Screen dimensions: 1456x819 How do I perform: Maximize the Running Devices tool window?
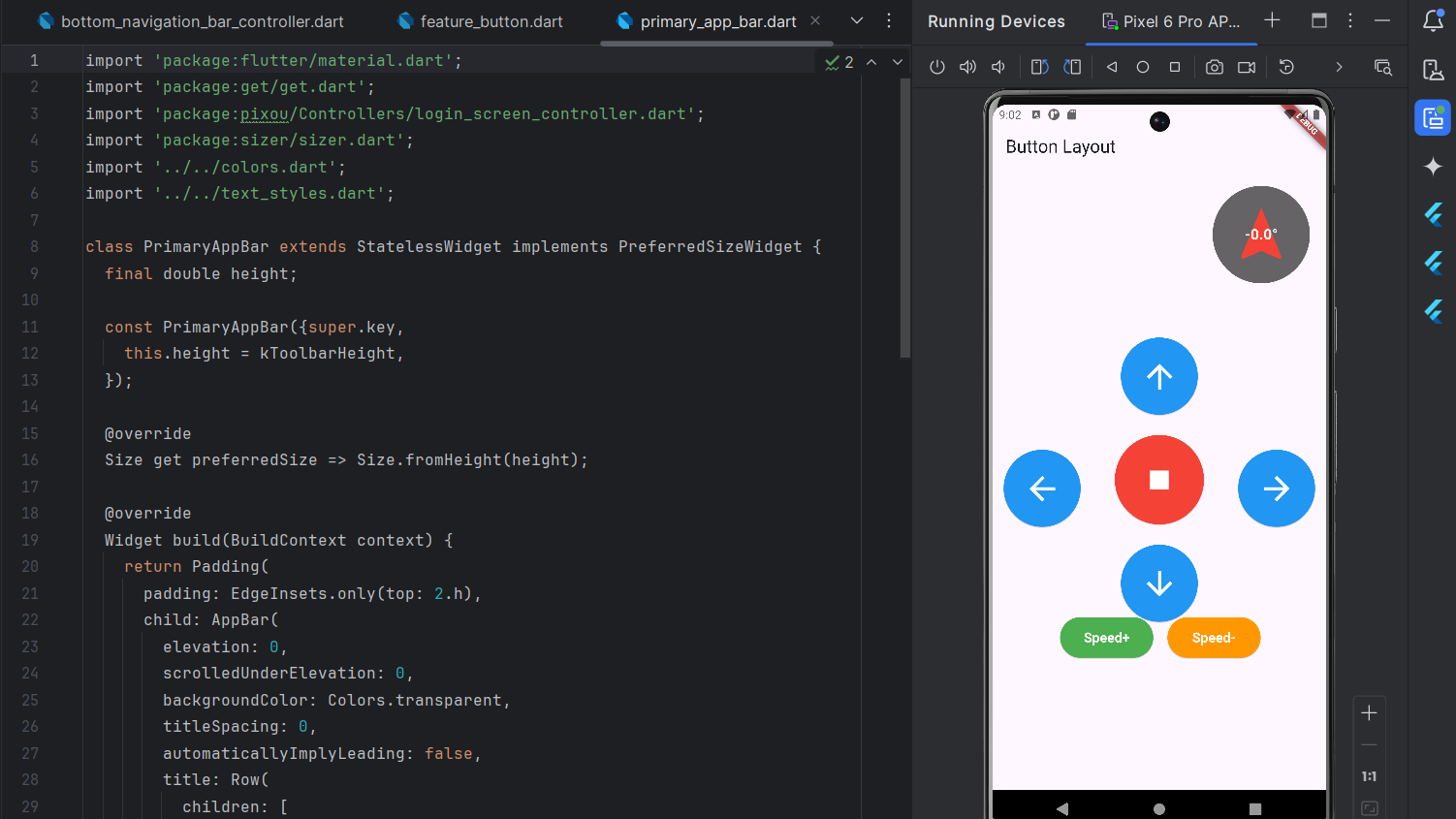point(1319,20)
